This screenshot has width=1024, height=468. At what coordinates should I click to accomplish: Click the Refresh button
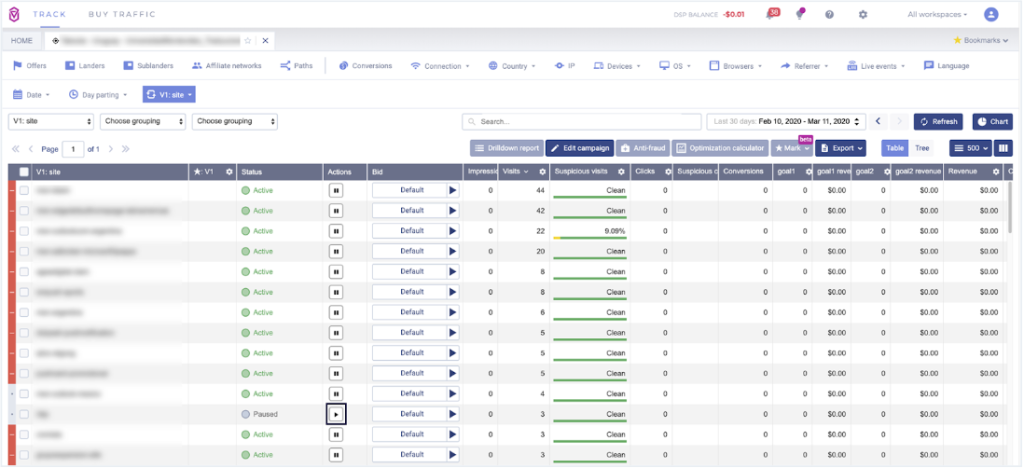tap(938, 121)
